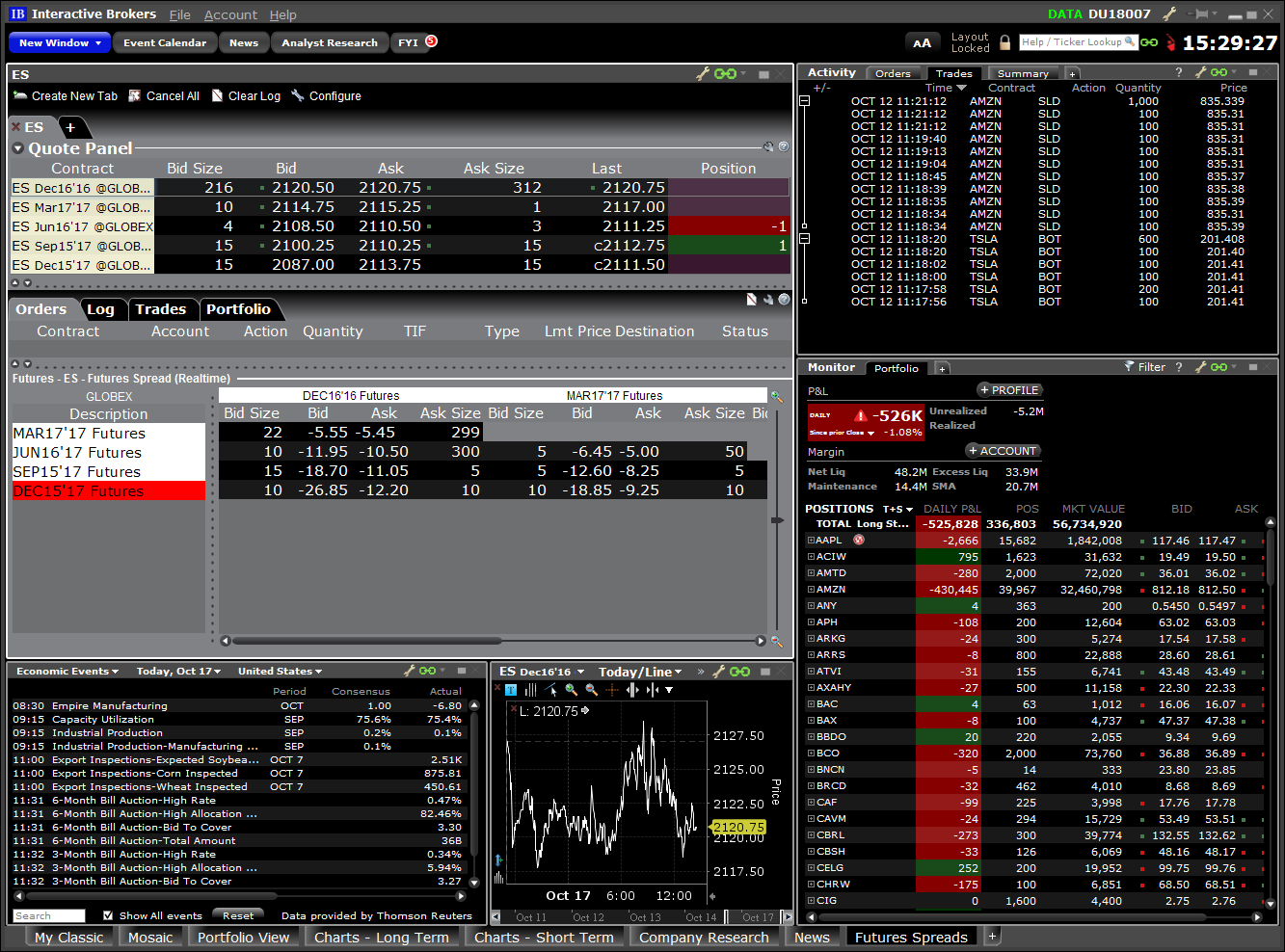Image resolution: width=1285 pixels, height=952 pixels.
Task: Select the zoom-in tool on the chart
Action: pyautogui.click(x=572, y=689)
